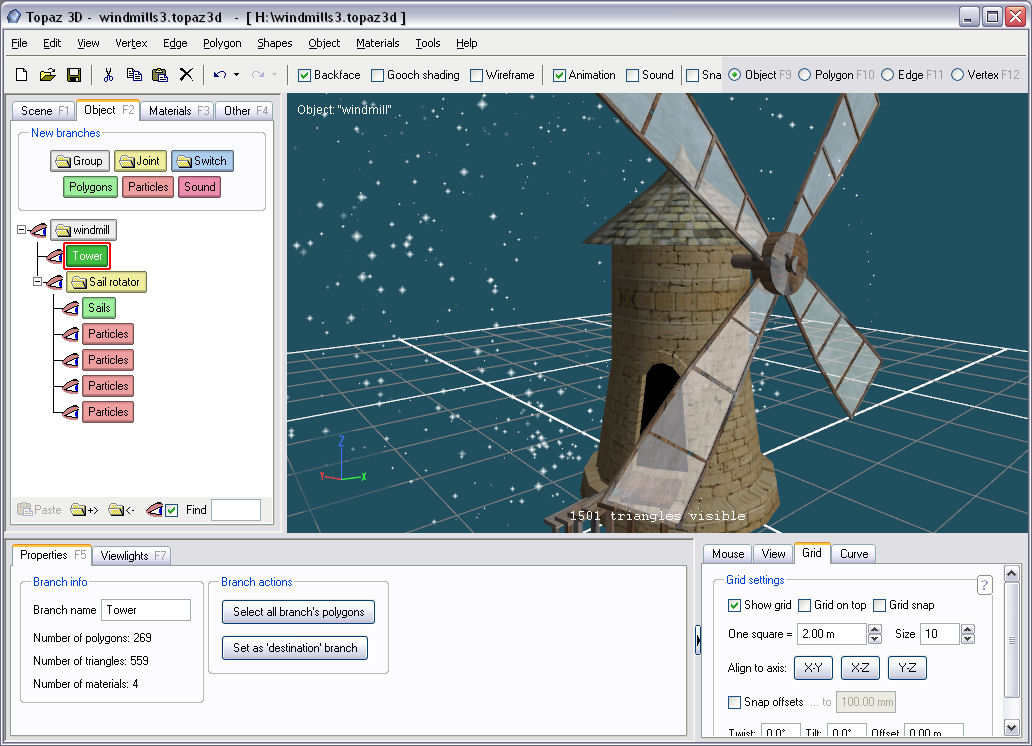
Task: Click the move-branch-into-folder icon beside Paste
Action: 84,510
